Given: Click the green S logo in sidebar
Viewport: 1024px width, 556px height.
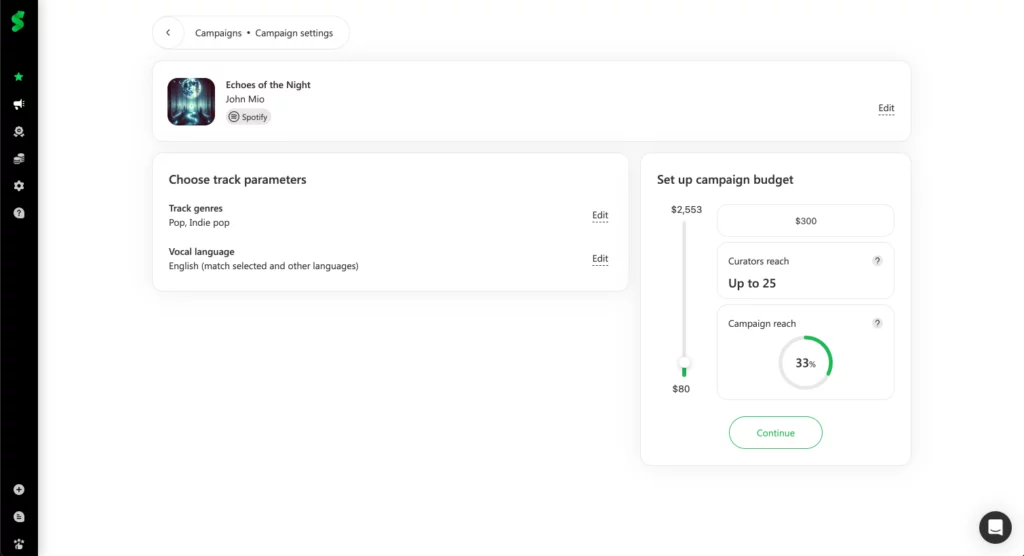Looking at the screenshot, I should [x=18, y=21].
